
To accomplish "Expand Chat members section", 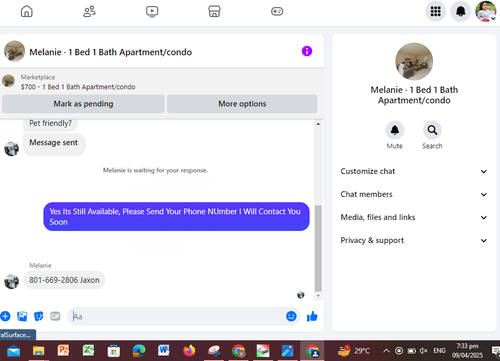I will 414,194.
